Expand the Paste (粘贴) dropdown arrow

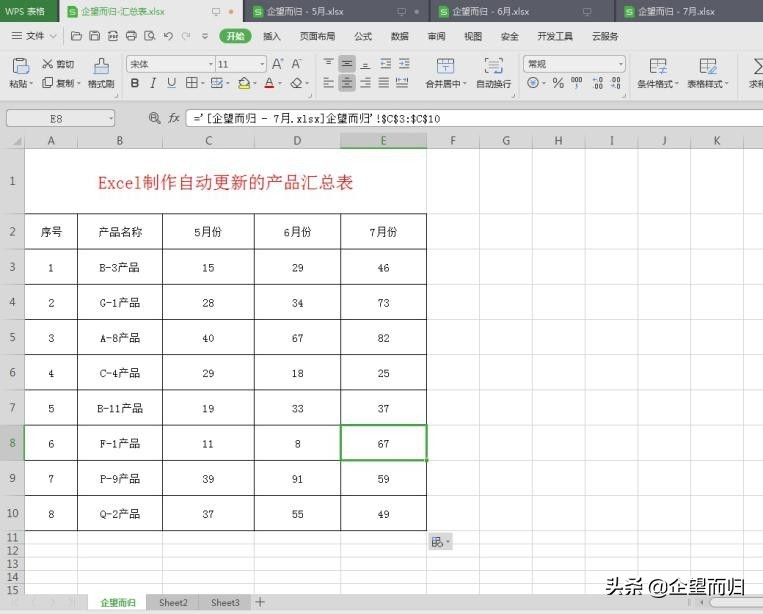(31, 84)
